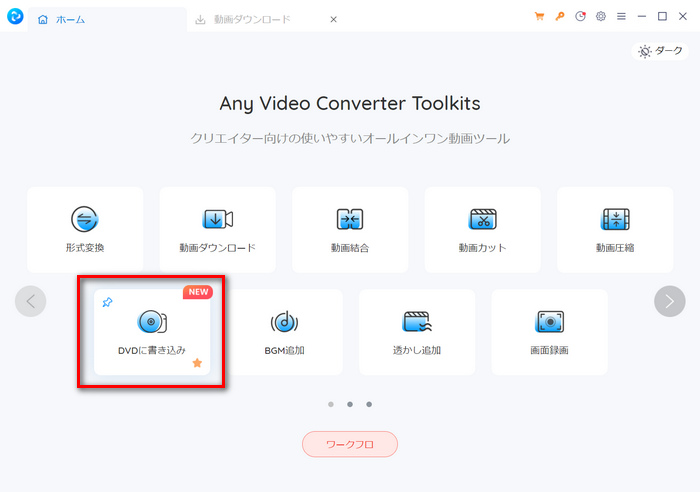Open the 画面録画 screen record tool
The width and height of the screenshot is (700, 492).
(x=550, y=332)
